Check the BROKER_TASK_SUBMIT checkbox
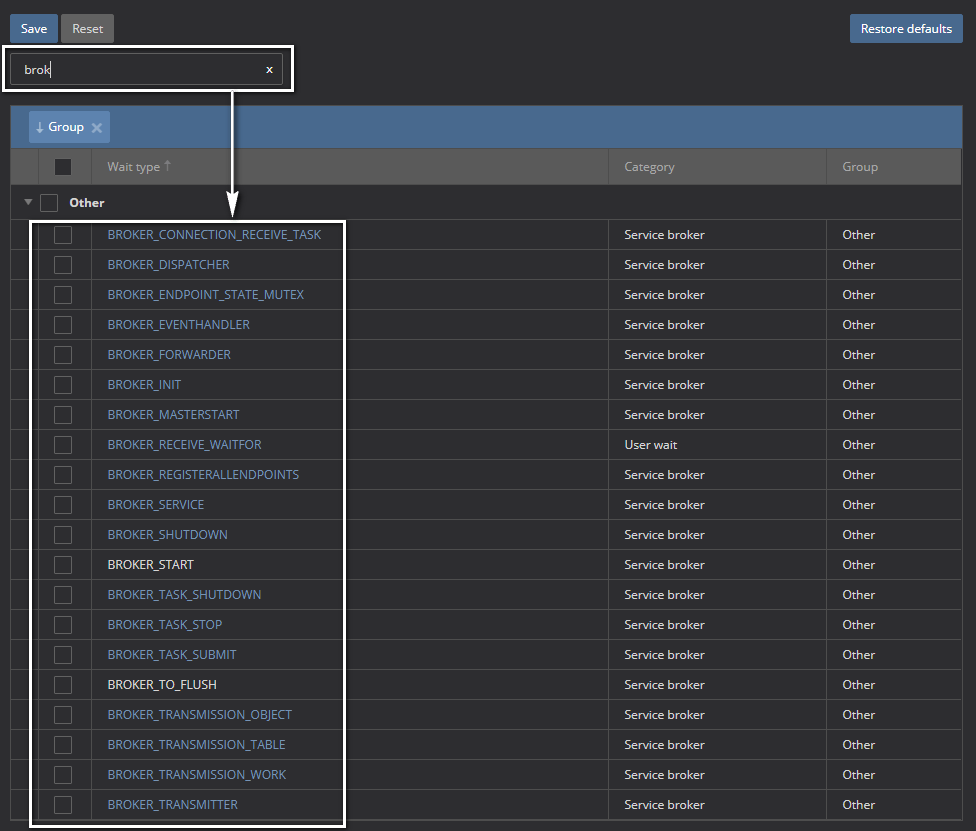The width and height of the screenshot is (976, 831). [x=63, y=655]
